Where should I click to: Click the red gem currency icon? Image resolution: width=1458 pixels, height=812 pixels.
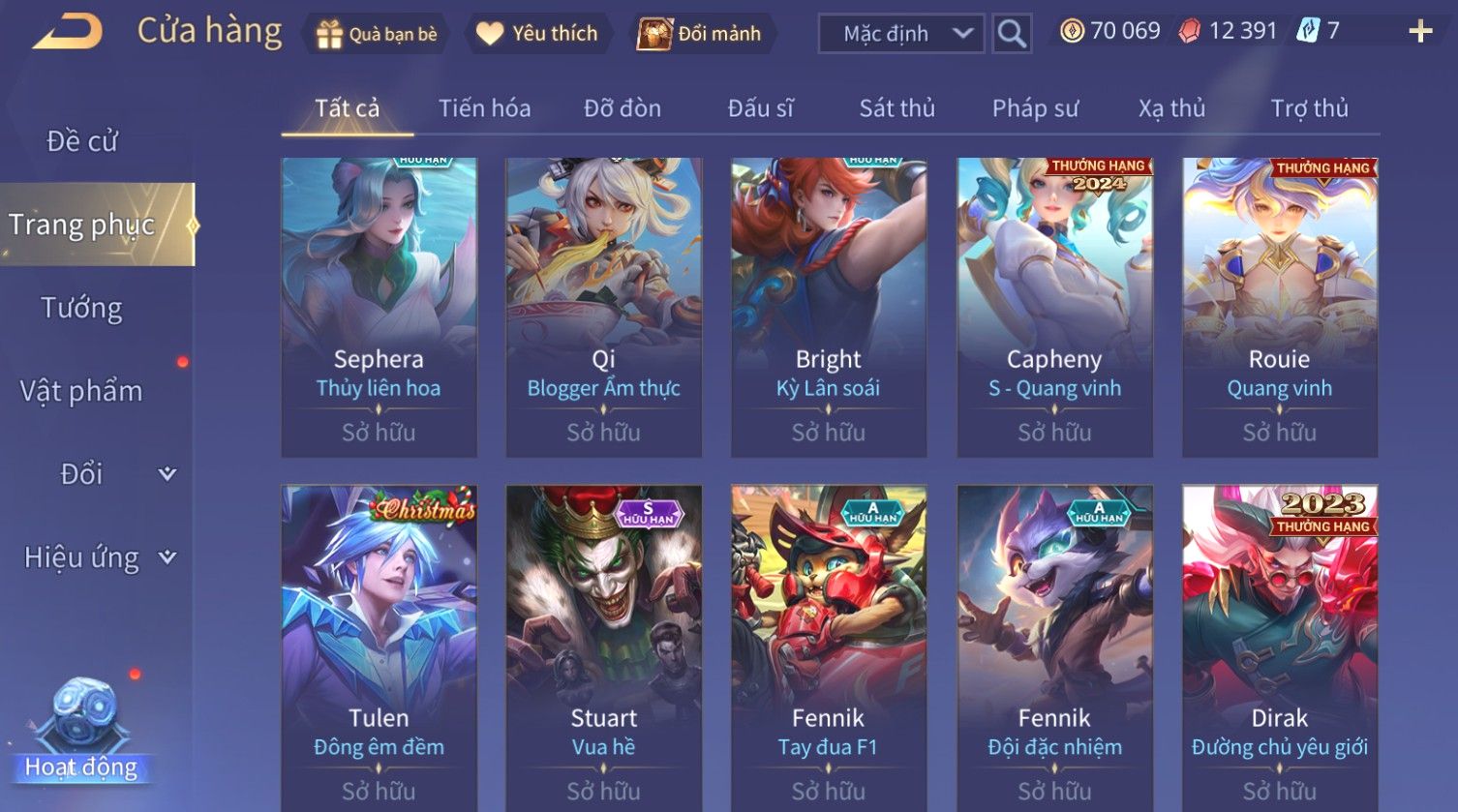1190,31
